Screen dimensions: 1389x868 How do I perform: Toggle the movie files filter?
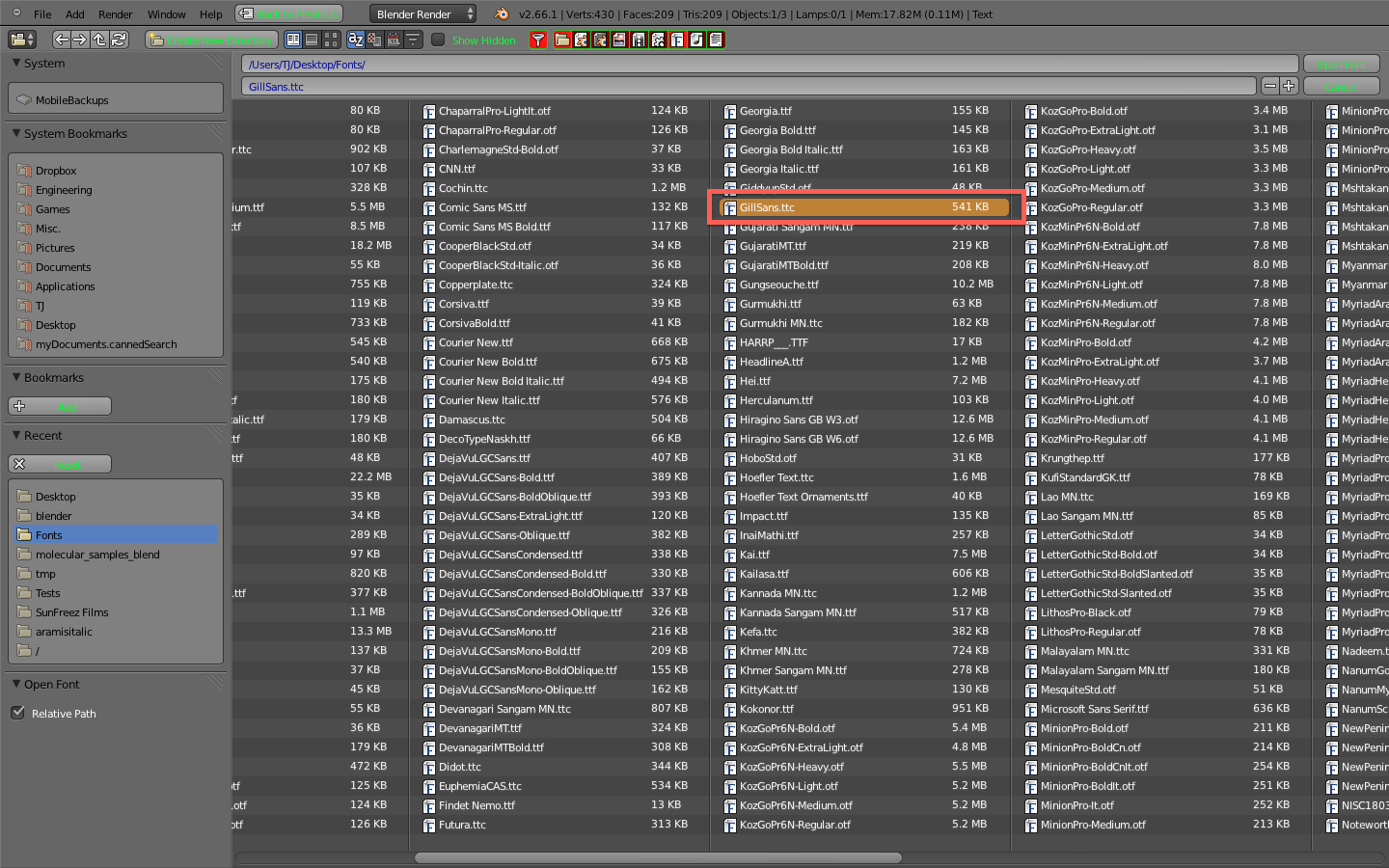[x=639, y=40]
